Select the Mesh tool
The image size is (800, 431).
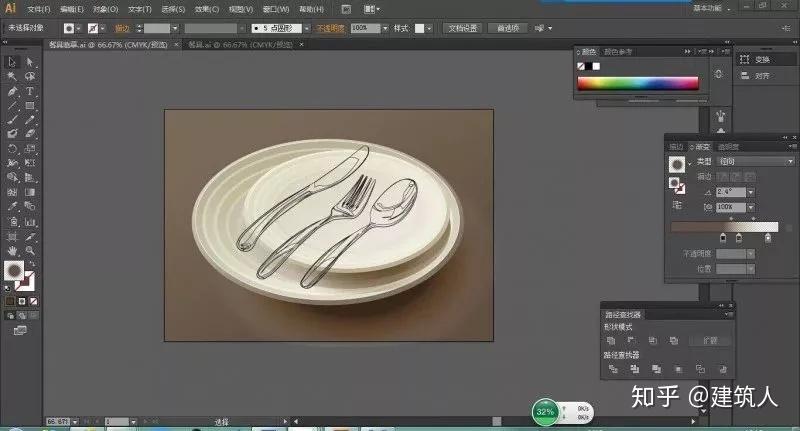pyautogui.click(x=12, y=192)
